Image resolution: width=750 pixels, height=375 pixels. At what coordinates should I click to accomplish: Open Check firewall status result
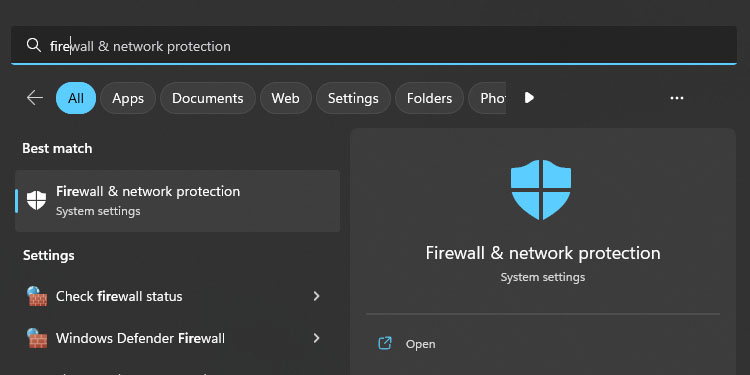[x=177, y=296]
